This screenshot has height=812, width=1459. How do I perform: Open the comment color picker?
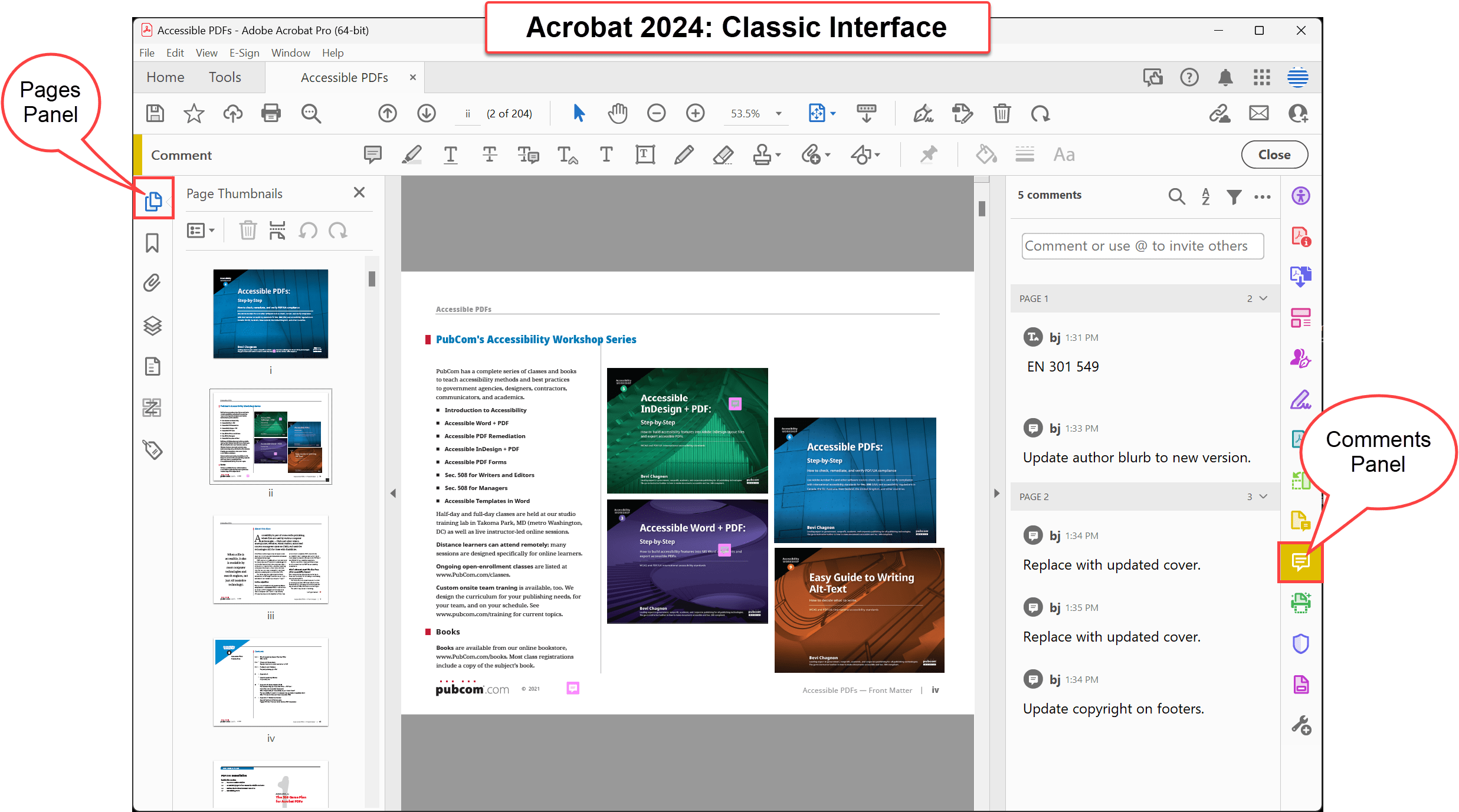[985, 154]
